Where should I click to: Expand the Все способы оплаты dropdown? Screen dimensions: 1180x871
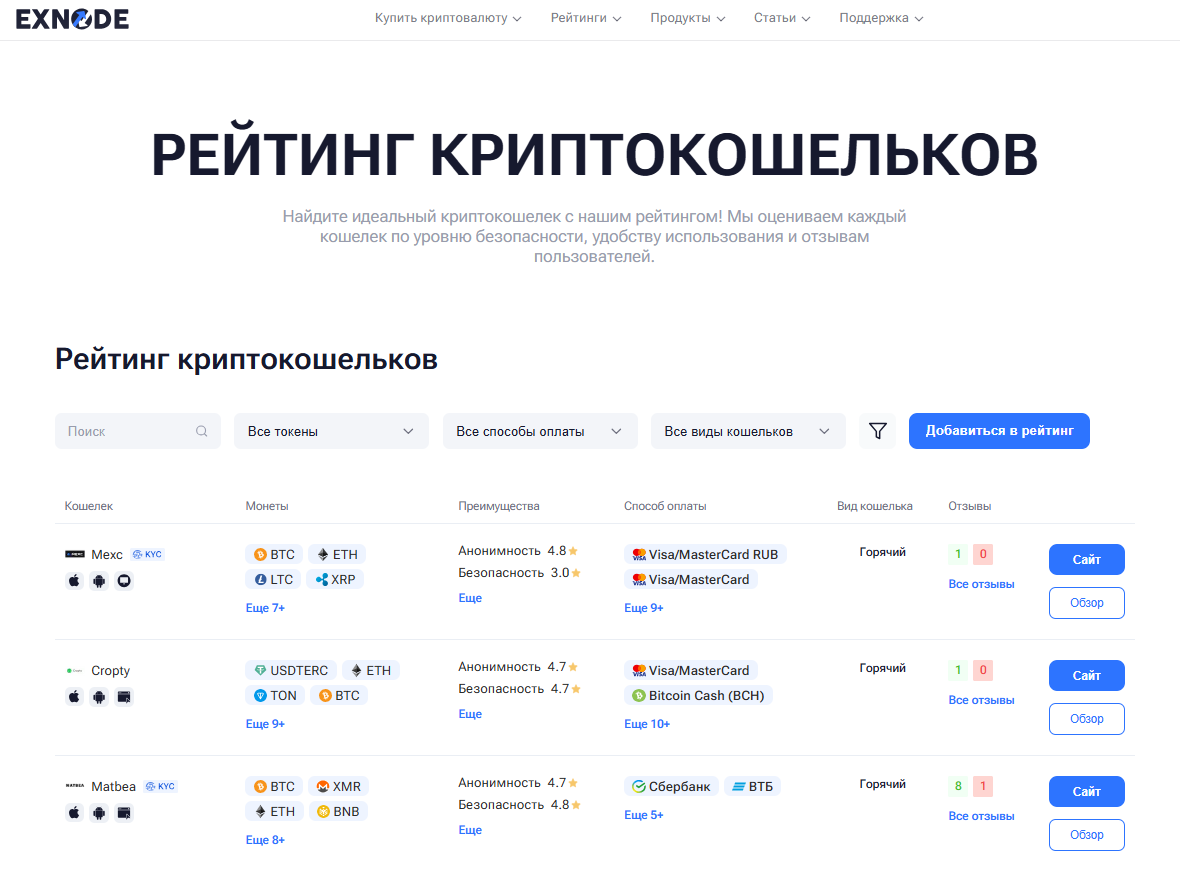click(x=540, y=430)
